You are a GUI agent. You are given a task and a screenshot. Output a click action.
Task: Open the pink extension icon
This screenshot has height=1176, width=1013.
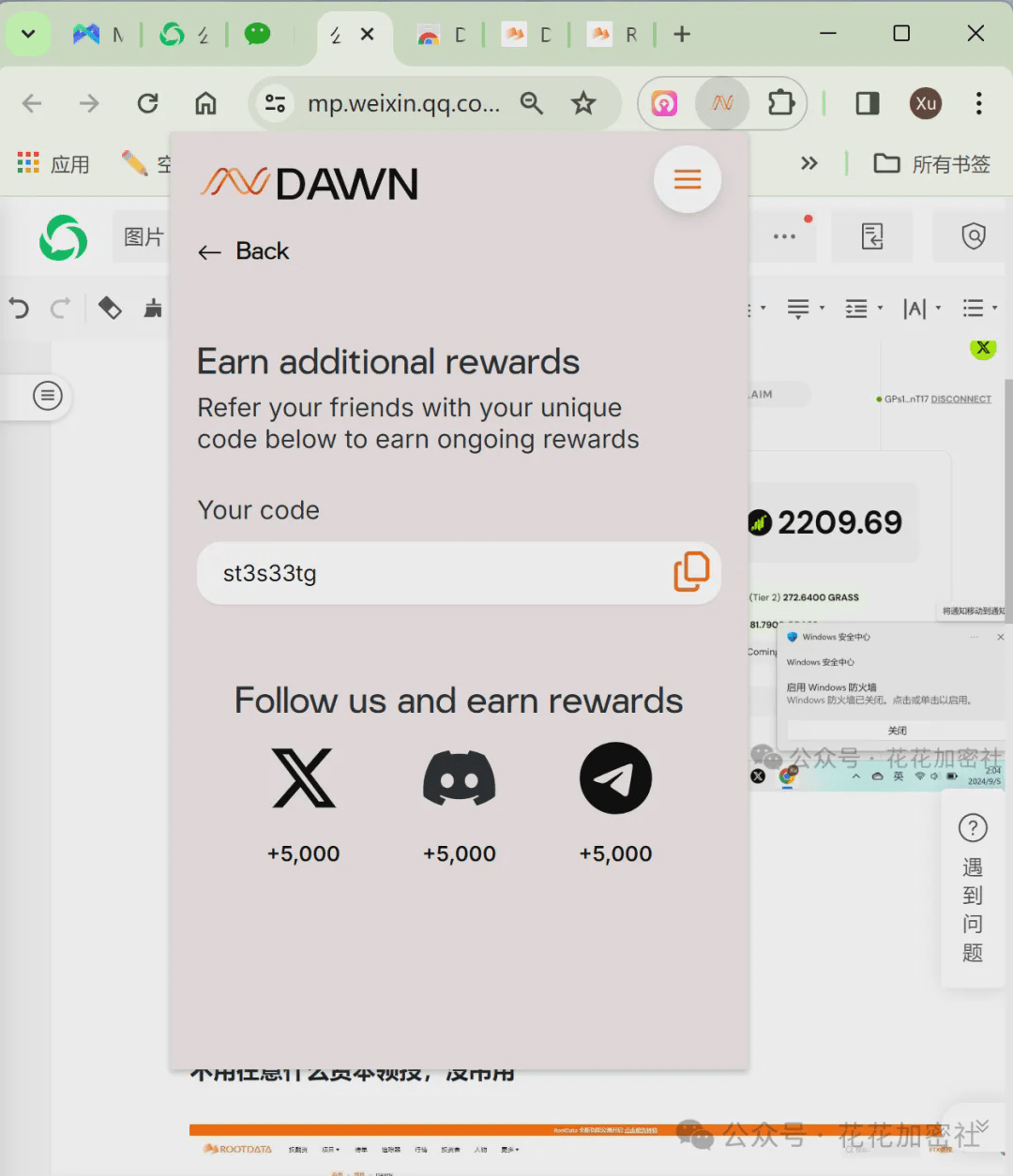tap(664, 103)
